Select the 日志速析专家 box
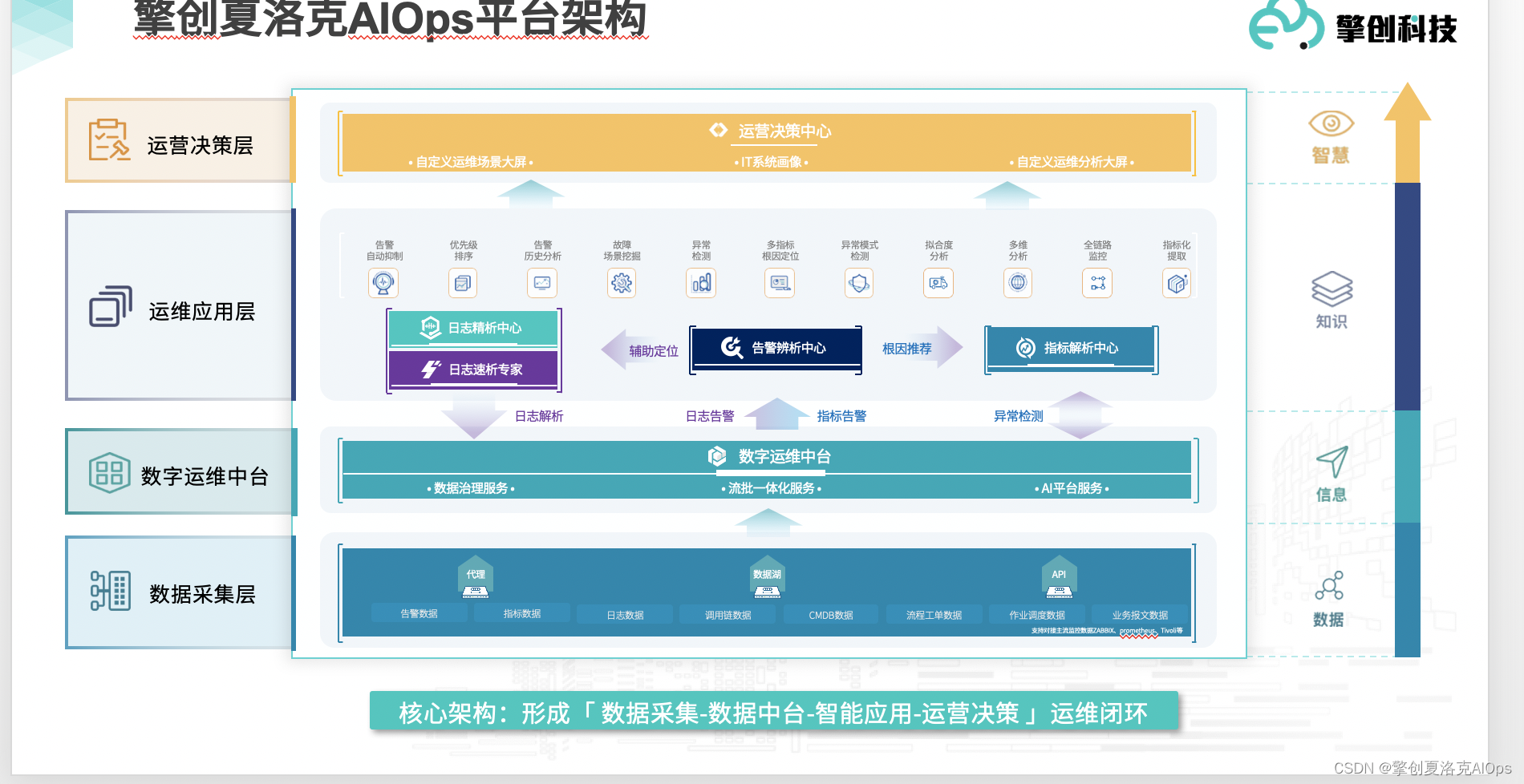The image size is (1524, 784). click(x=473, y=369)
